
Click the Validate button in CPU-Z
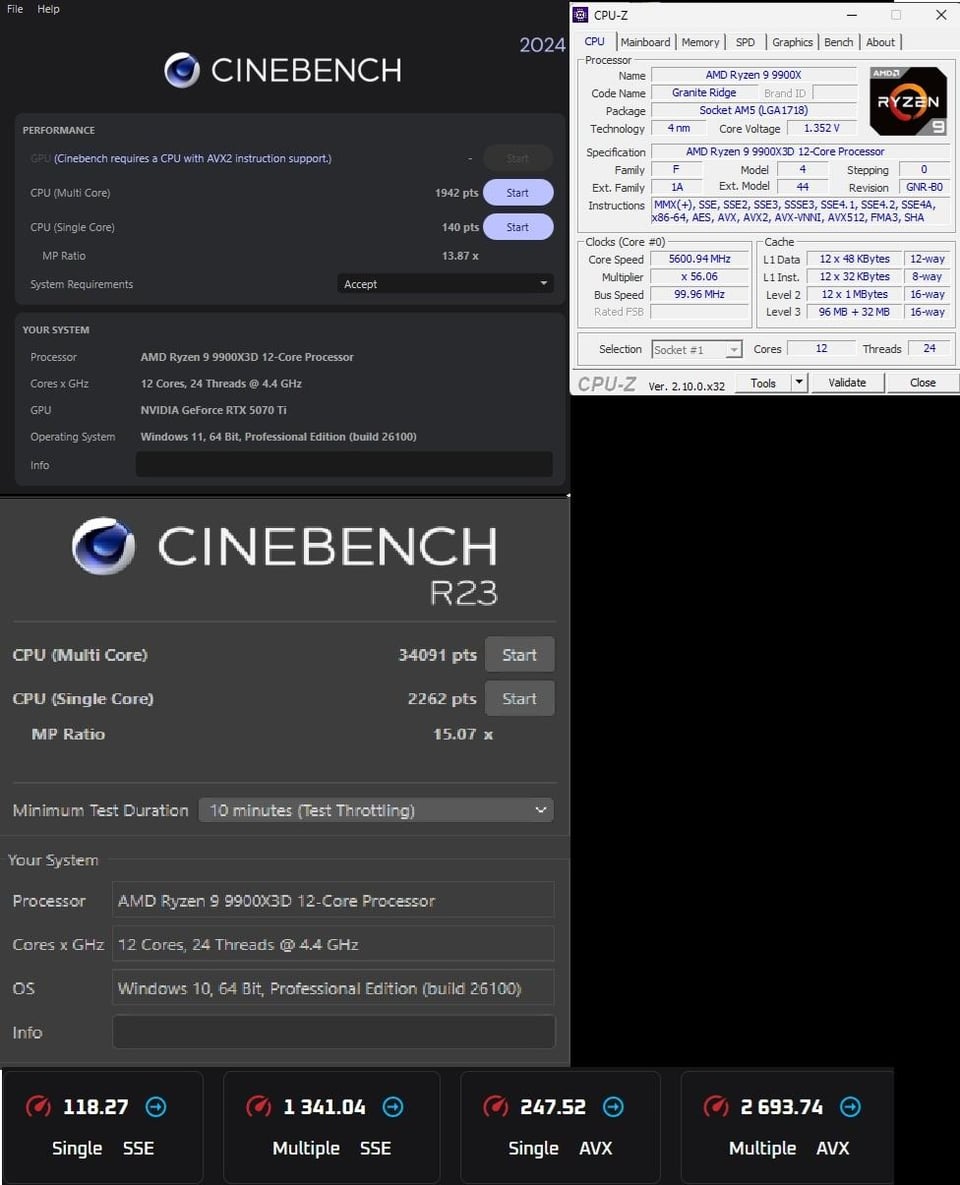click(x=847, y=382)
